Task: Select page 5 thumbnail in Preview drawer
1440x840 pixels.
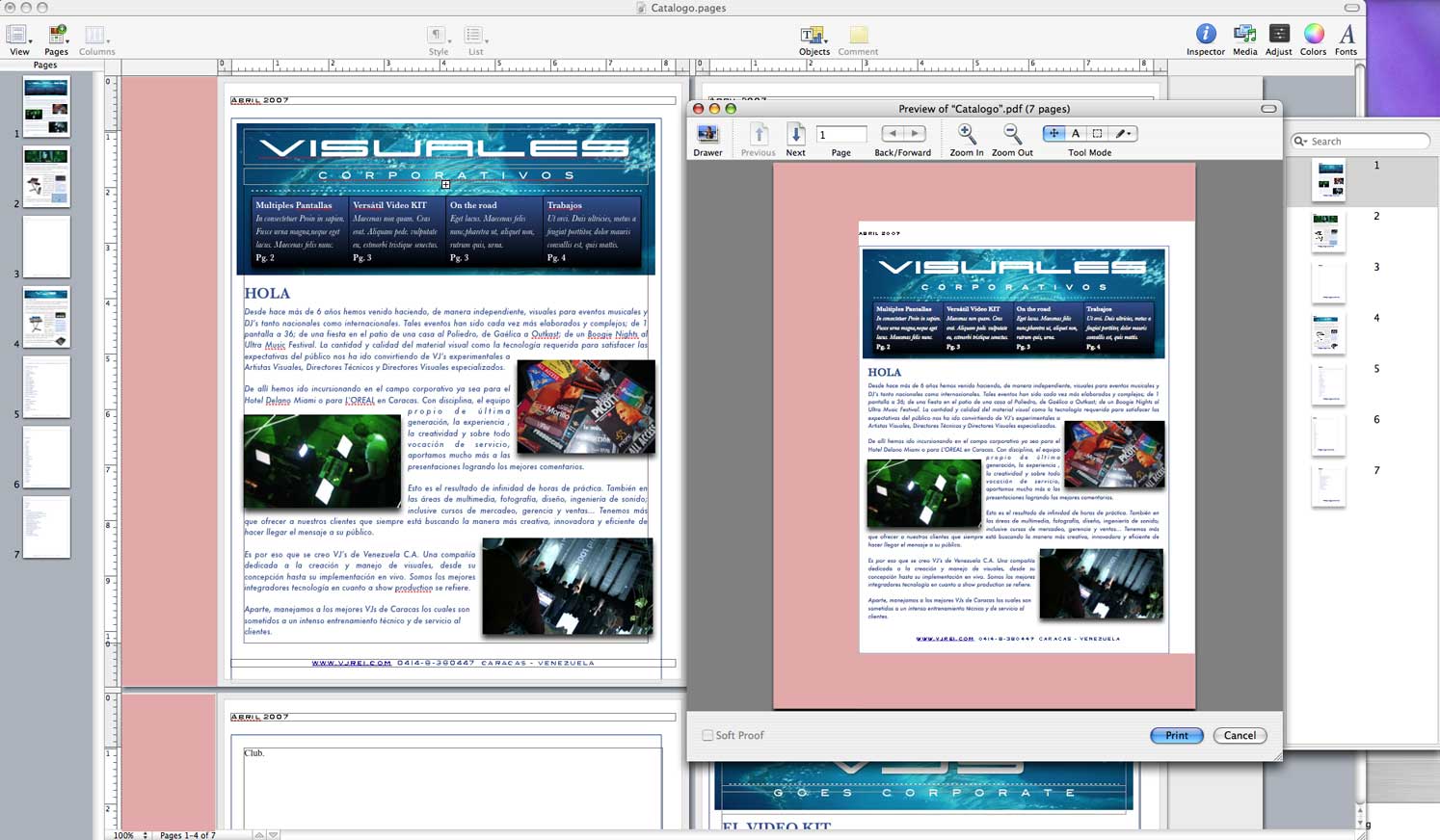Action: 1329,384
